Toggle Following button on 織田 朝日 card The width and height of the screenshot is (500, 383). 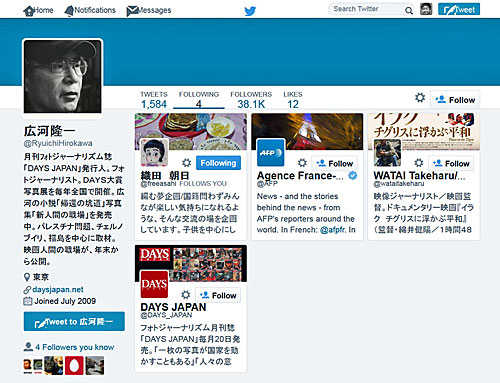pos(218,163)
